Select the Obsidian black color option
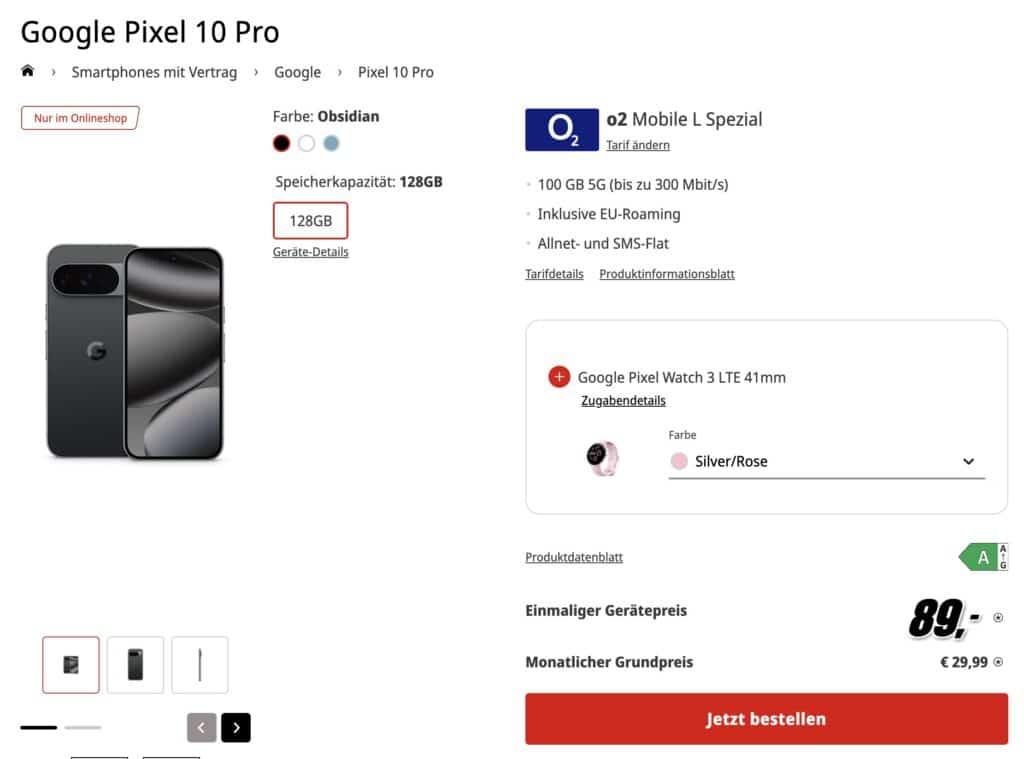 pos(281,143)
